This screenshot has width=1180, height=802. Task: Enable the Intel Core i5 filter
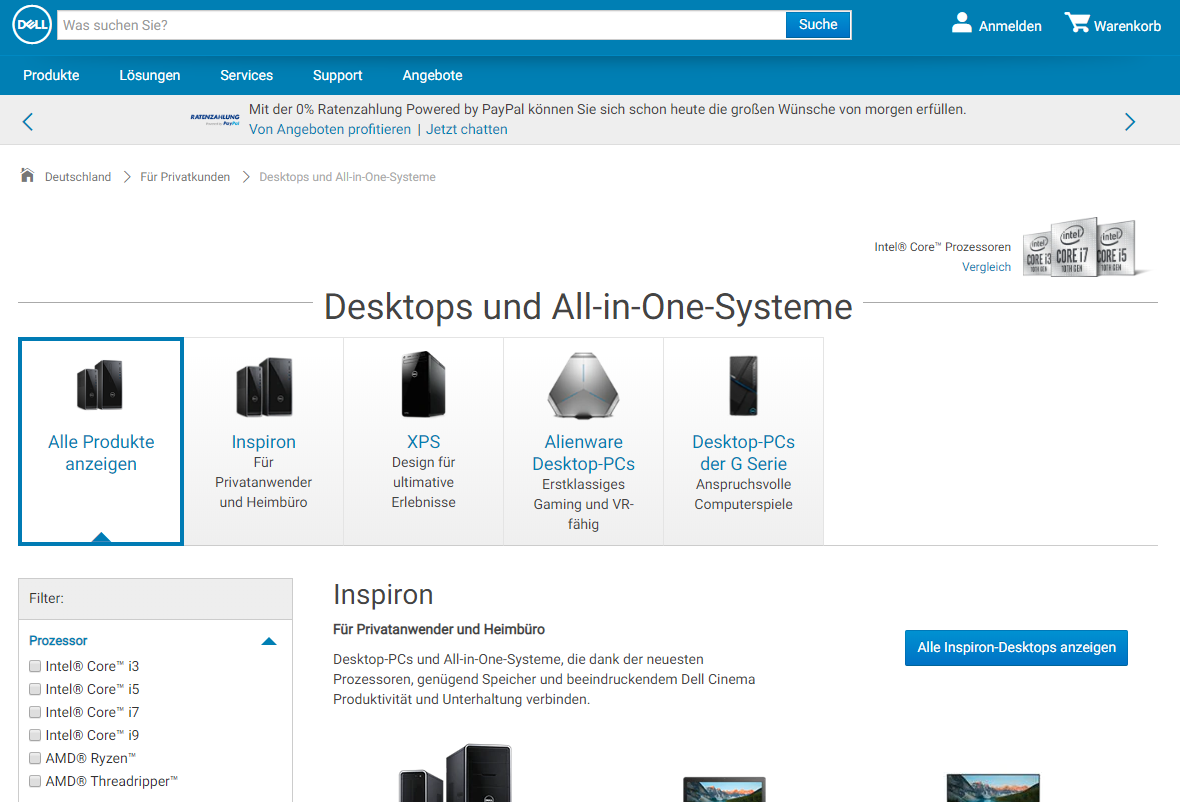(x=35, y=689)
